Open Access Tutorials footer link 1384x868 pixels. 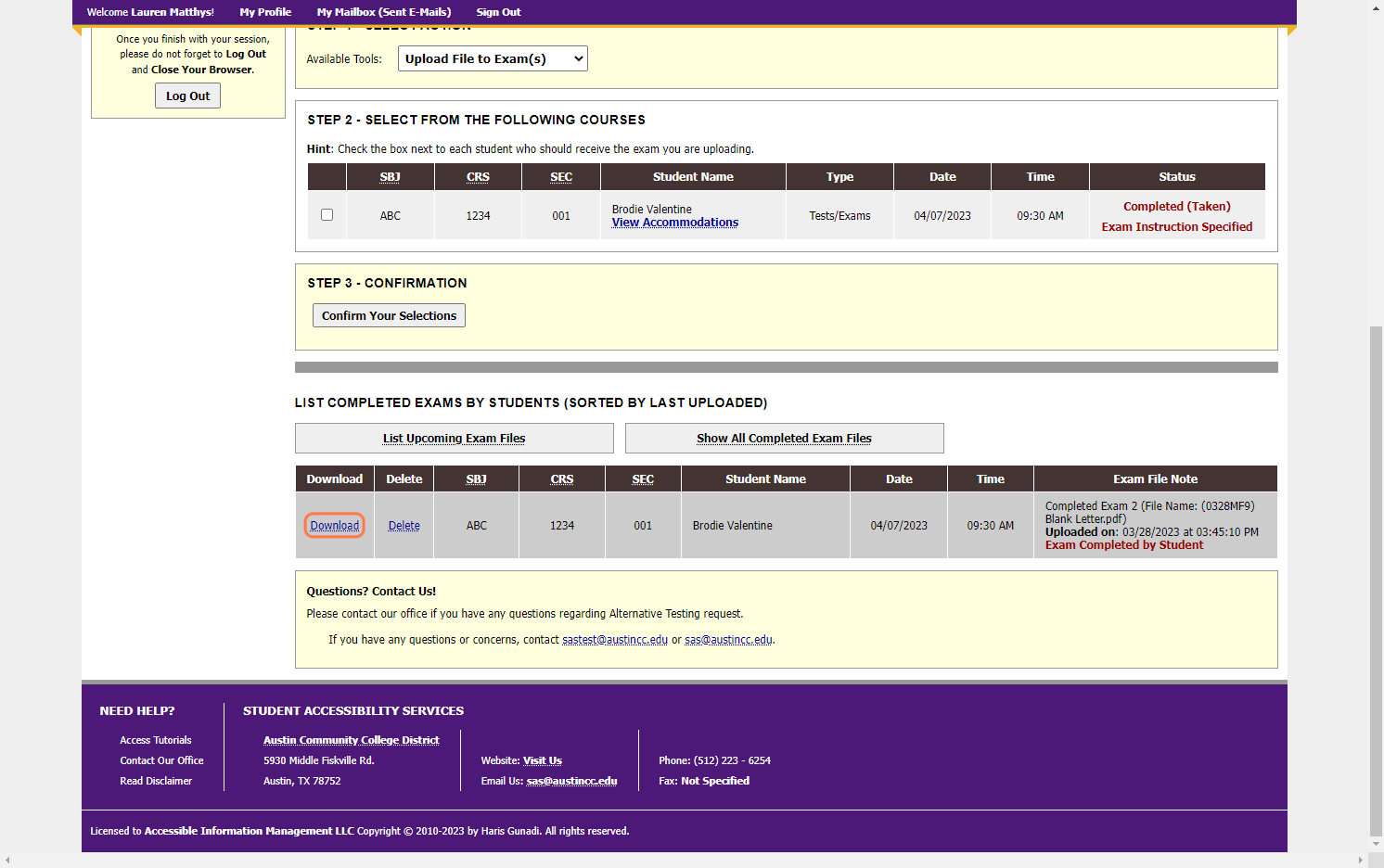click(156, 740)
